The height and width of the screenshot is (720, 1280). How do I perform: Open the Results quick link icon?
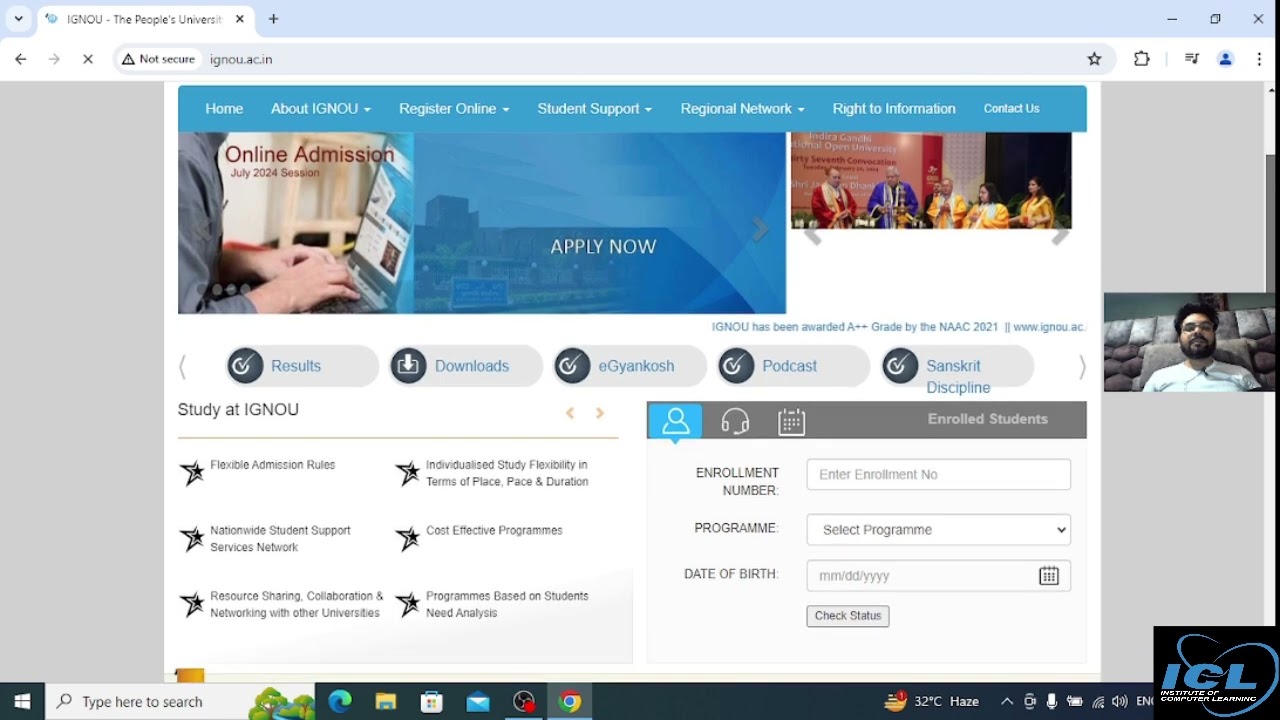(245, 366)
